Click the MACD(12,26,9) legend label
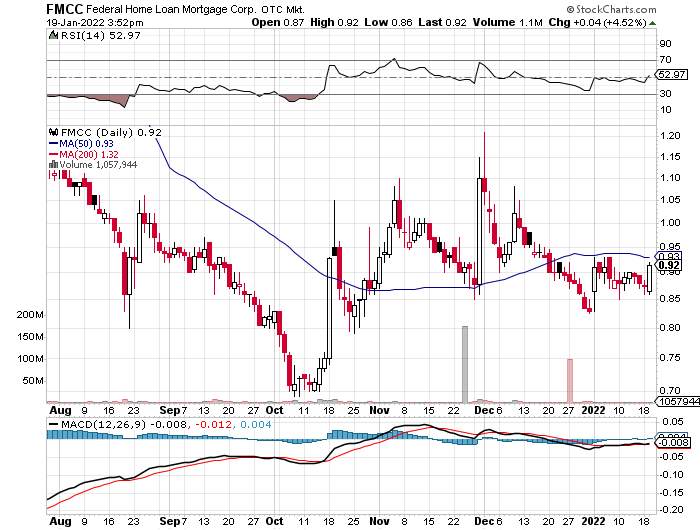700x530 pixels. coord(103,424)
